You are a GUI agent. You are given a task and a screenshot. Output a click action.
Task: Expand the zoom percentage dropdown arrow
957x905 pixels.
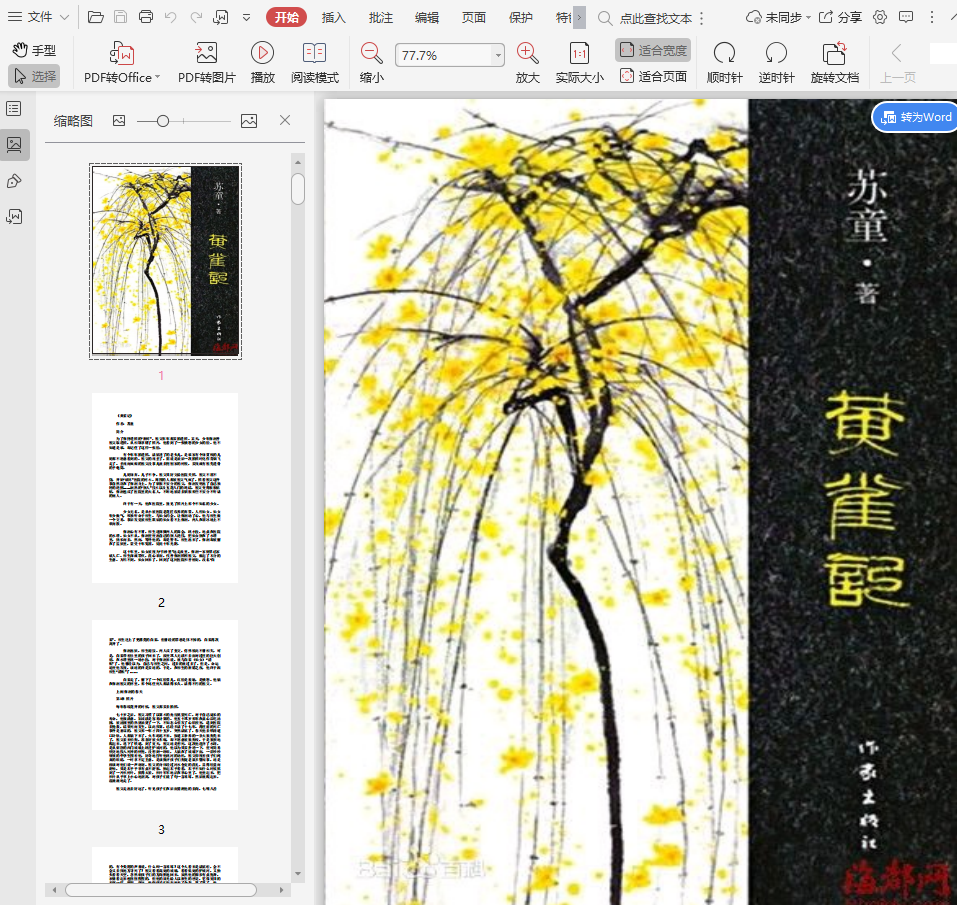(499, 56)
